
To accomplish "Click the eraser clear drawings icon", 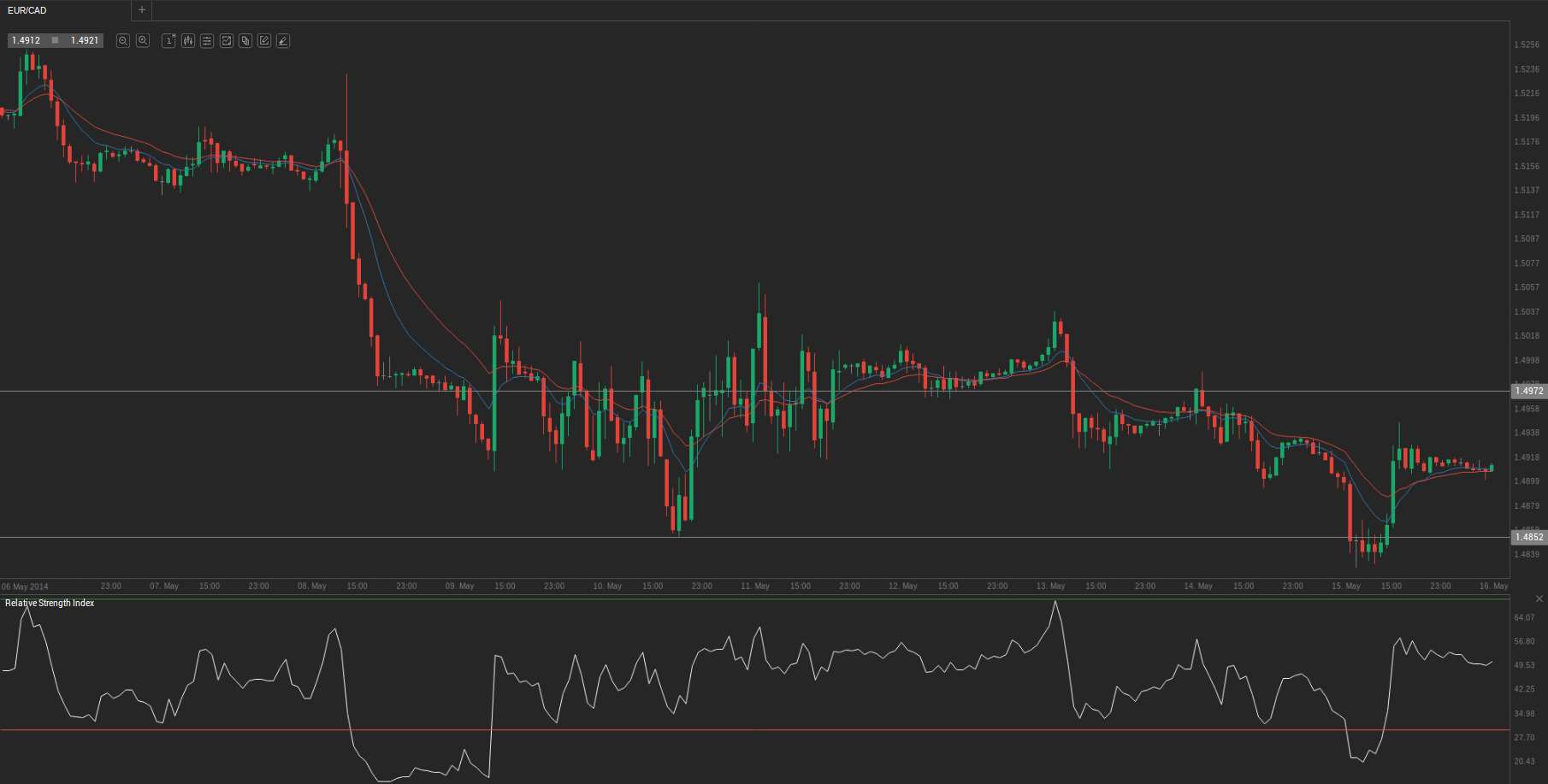I will click(283, 40).
